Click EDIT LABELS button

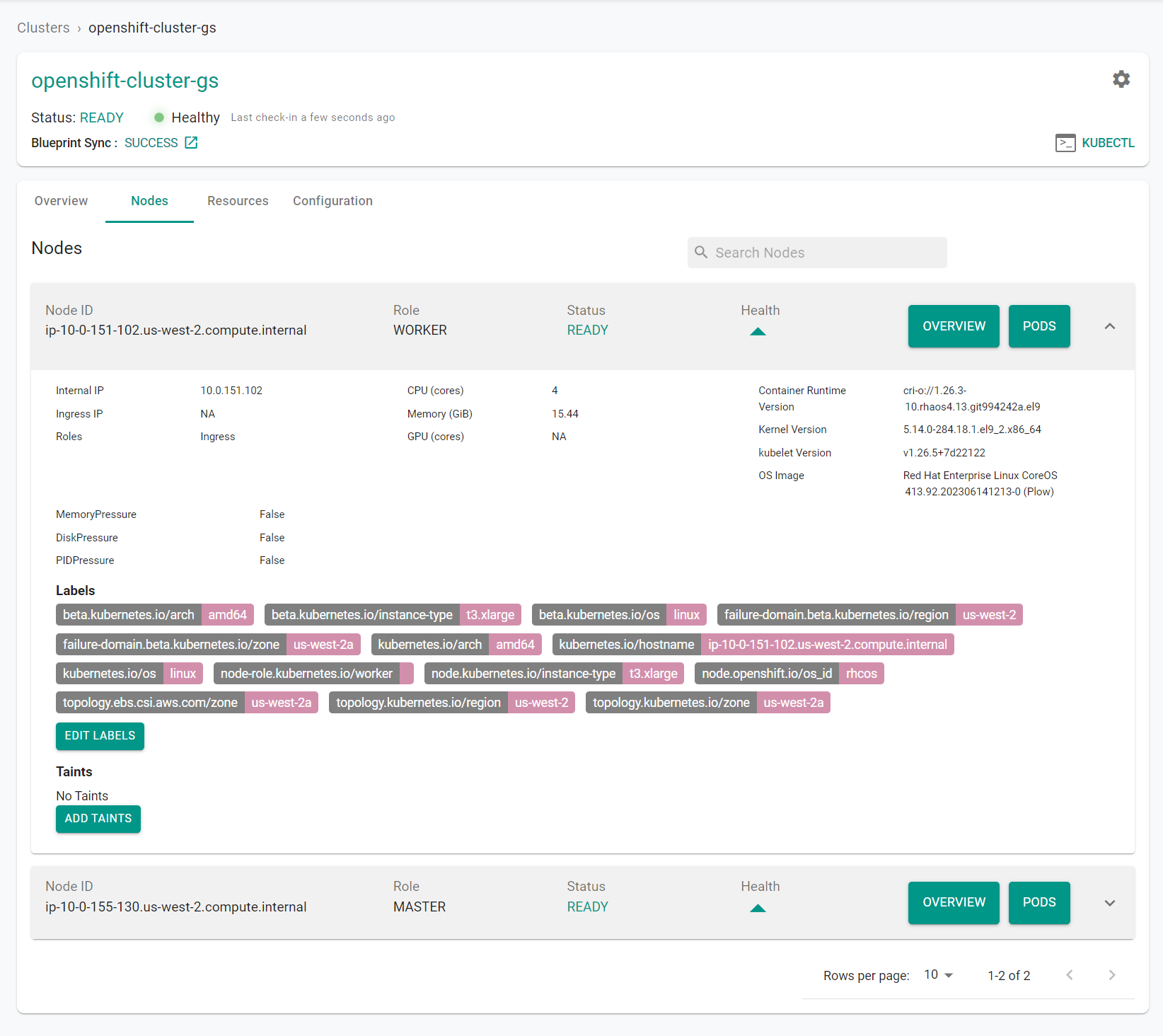(x=100, y=736)
